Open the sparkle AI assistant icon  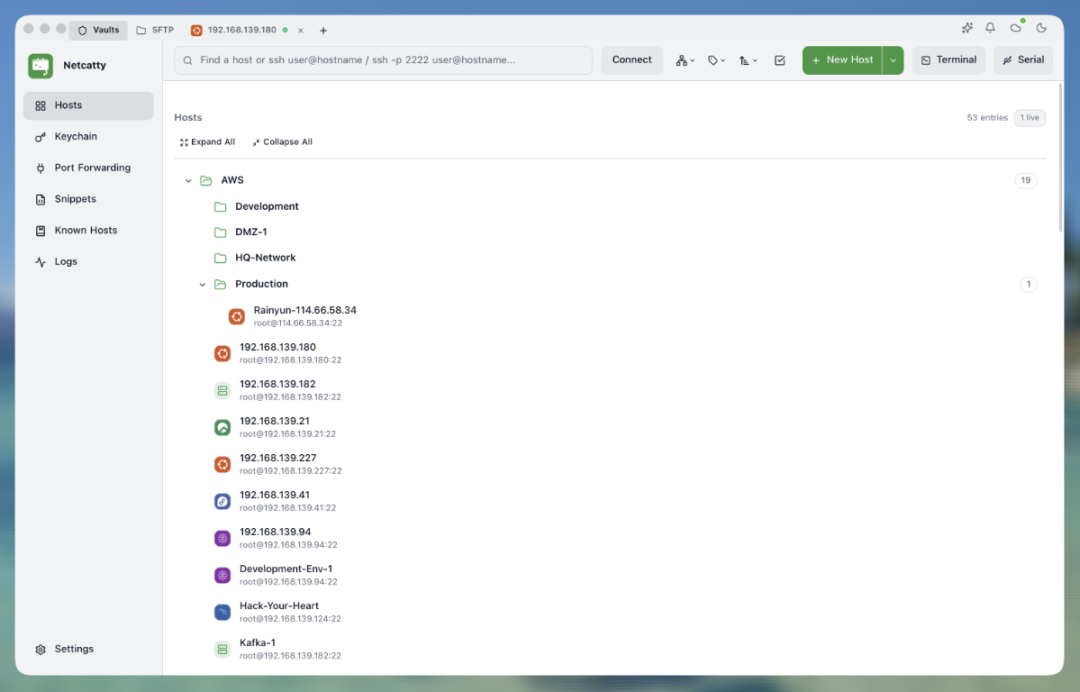point(967,28)
